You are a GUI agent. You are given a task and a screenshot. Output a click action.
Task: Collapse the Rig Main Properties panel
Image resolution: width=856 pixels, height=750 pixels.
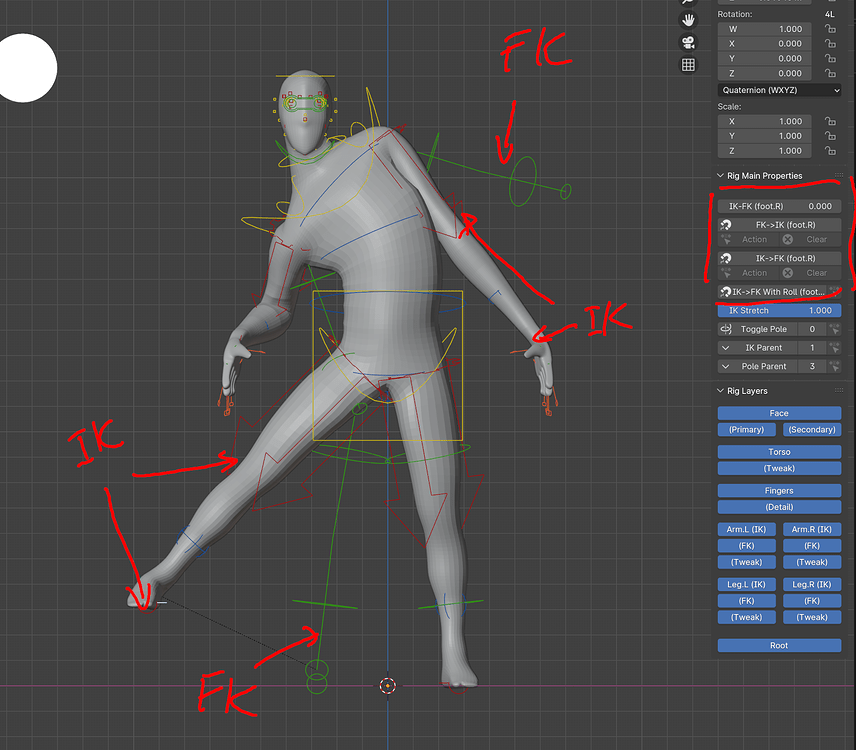720,176
